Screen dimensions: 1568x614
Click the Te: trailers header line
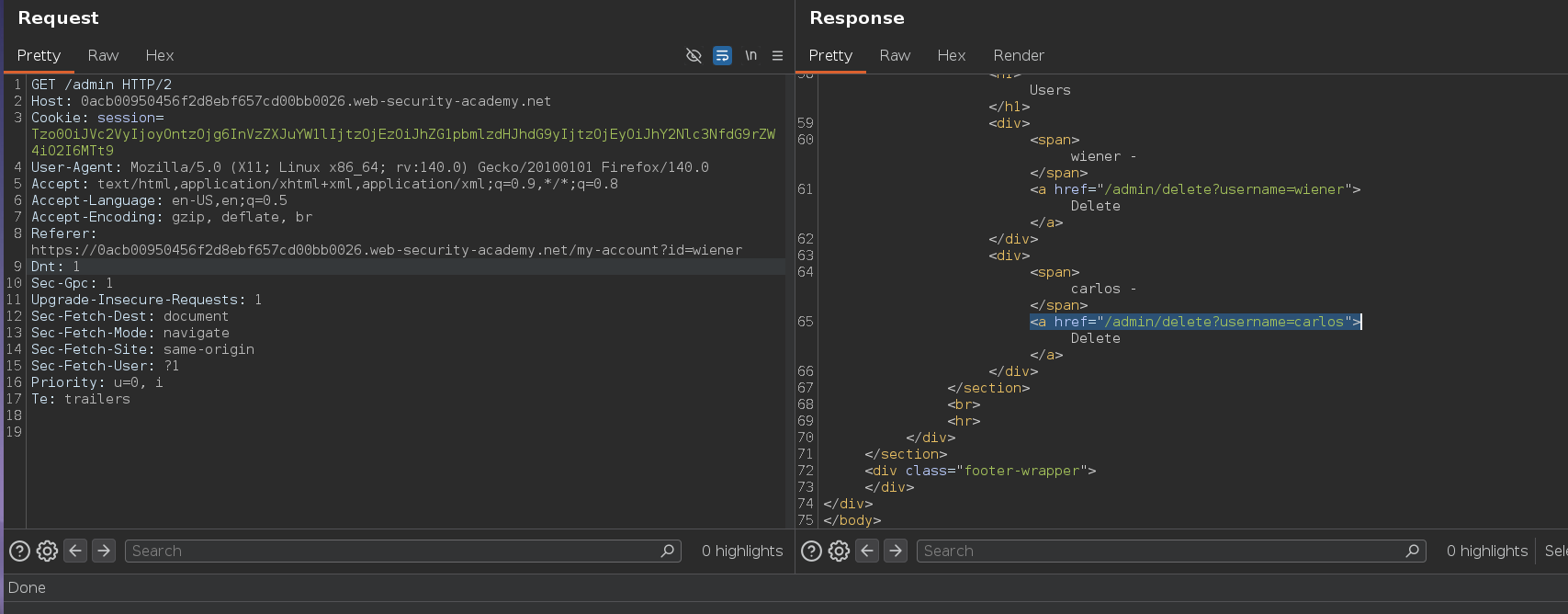(81, 399)
